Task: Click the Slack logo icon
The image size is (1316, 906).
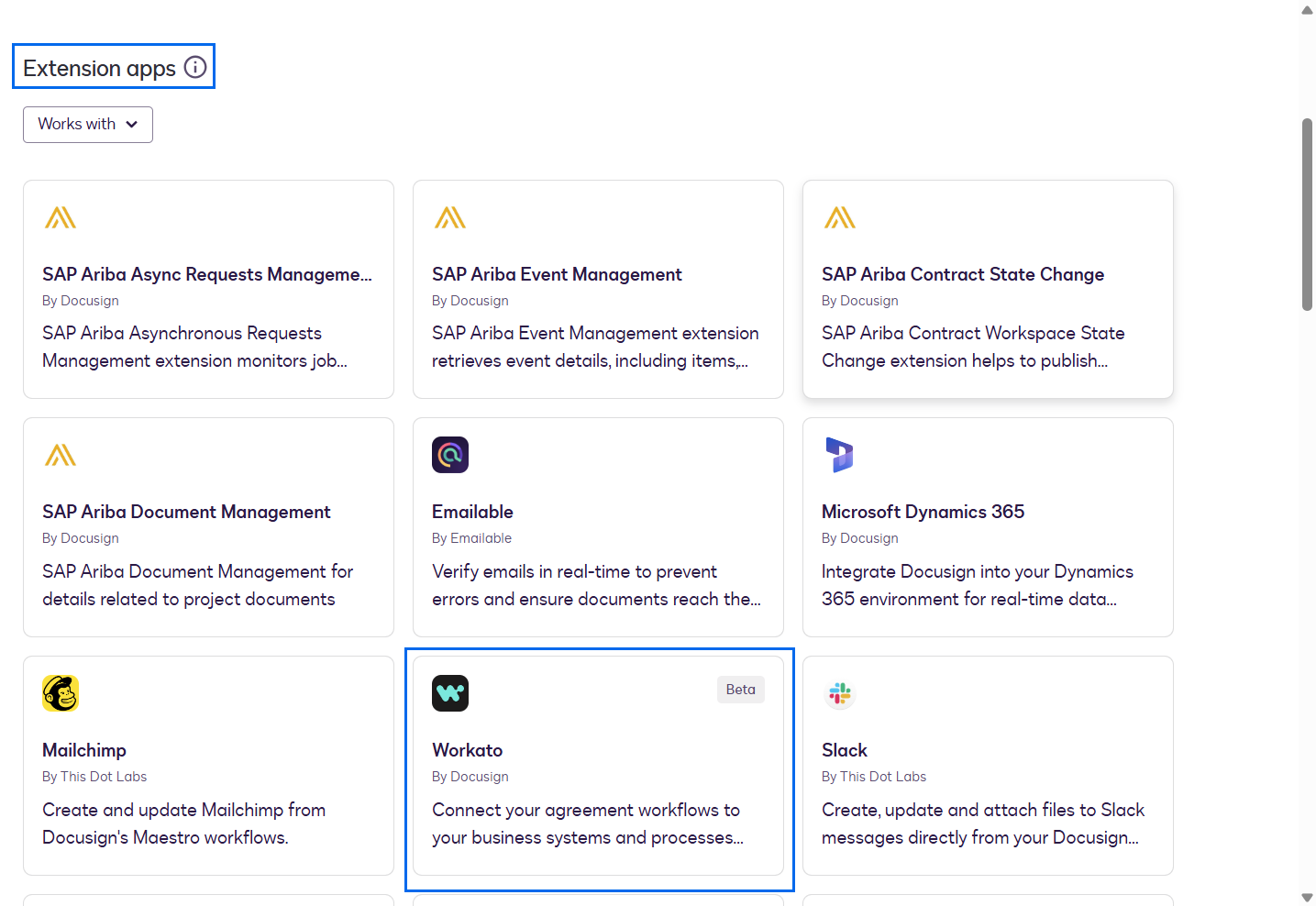Action: point(840,693)
